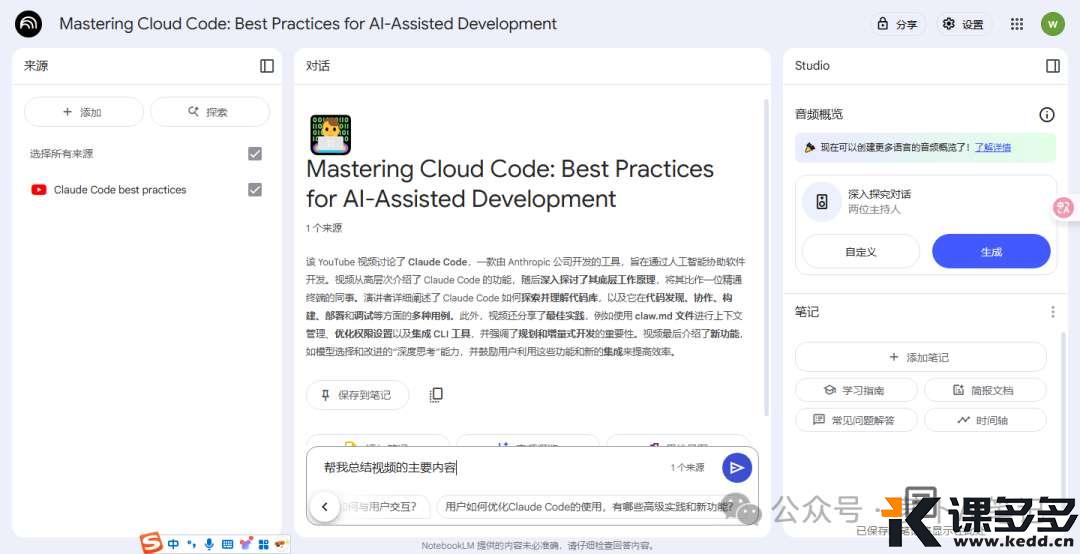
Task: Click the 添加 add source button
Action: pyautogui.click(x=83, y=112)
